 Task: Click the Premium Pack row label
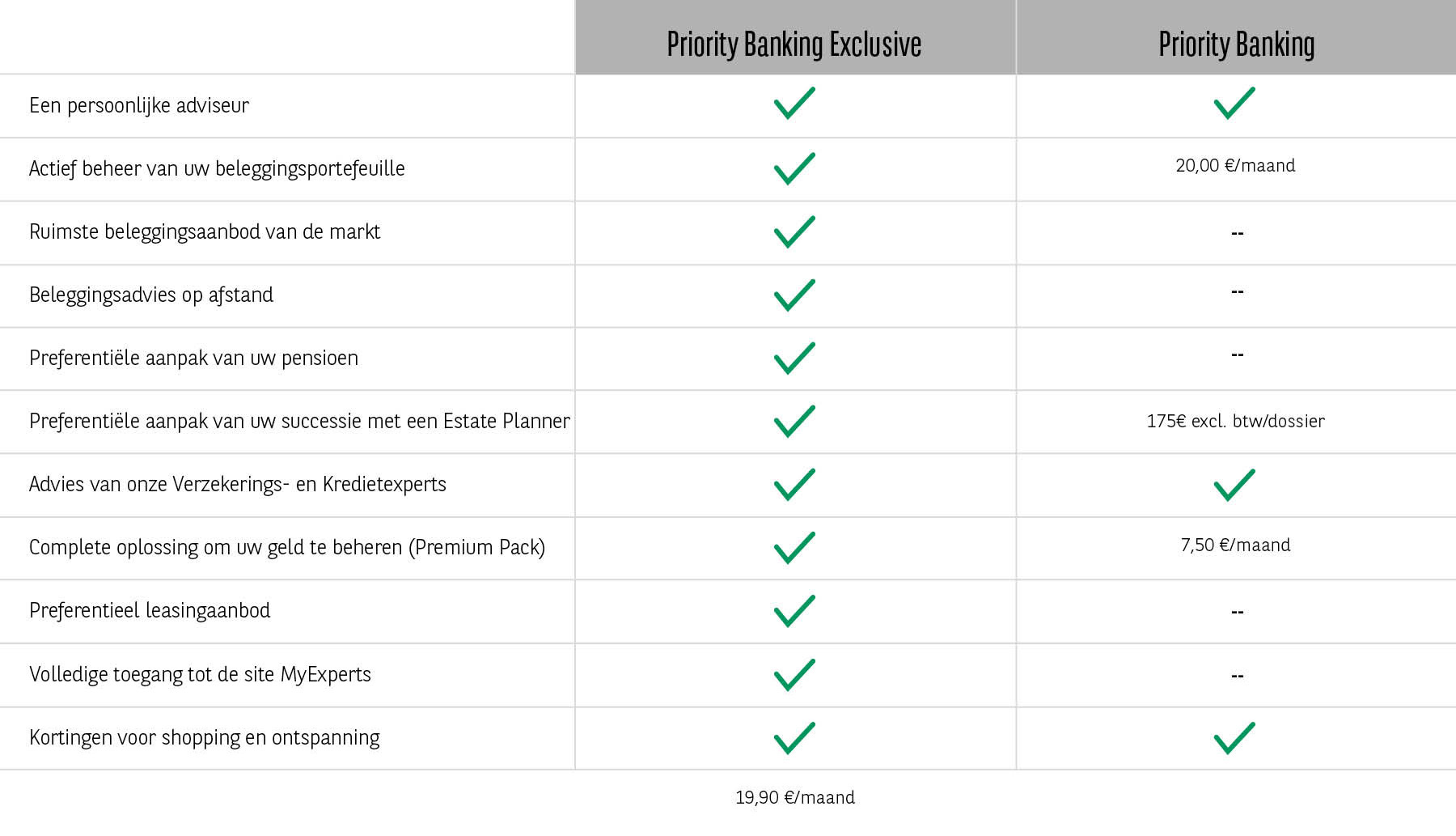coord(287,548)
